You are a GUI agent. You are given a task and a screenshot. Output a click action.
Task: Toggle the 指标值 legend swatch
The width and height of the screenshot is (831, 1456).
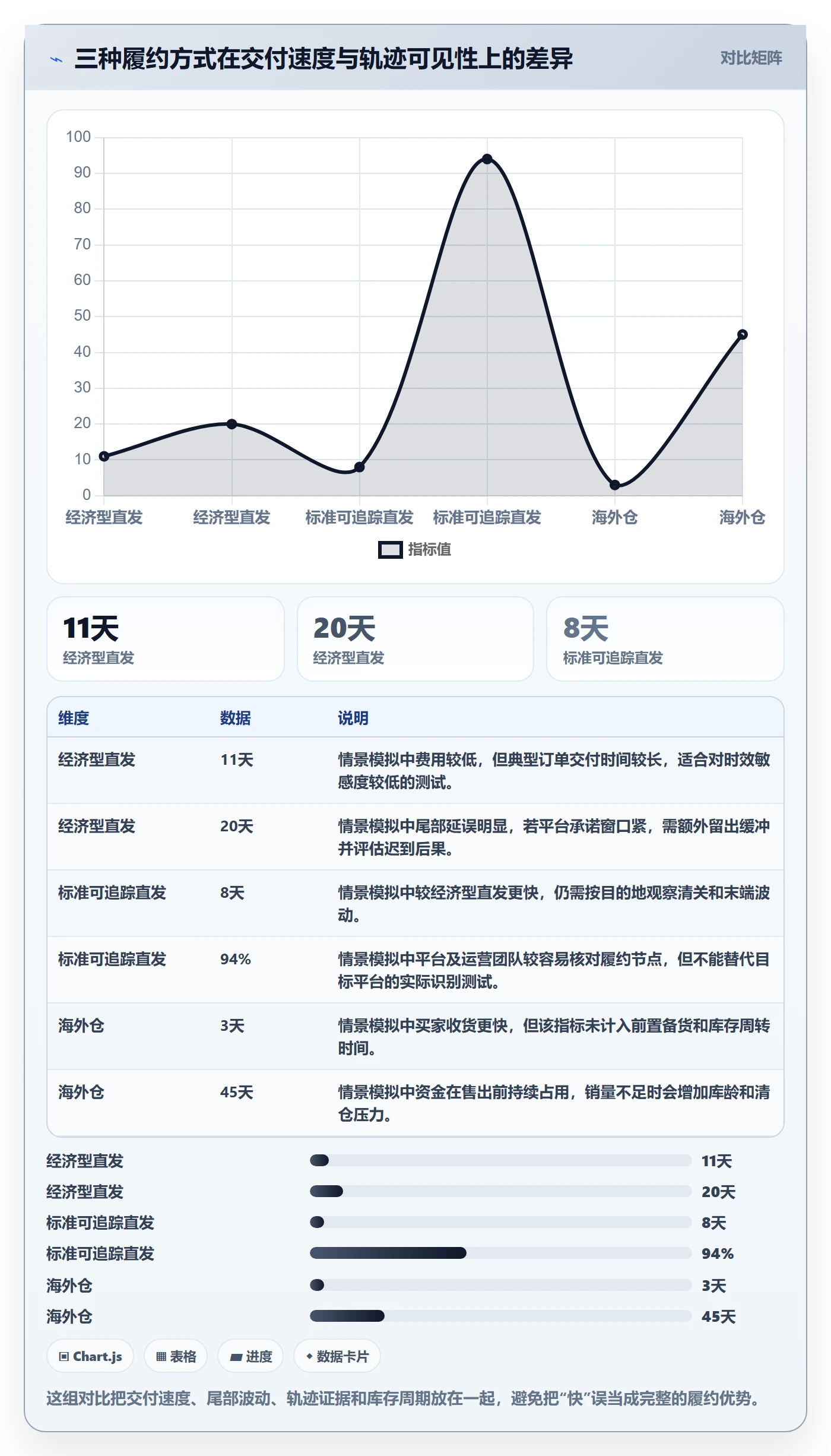click(x=391, y=550)
